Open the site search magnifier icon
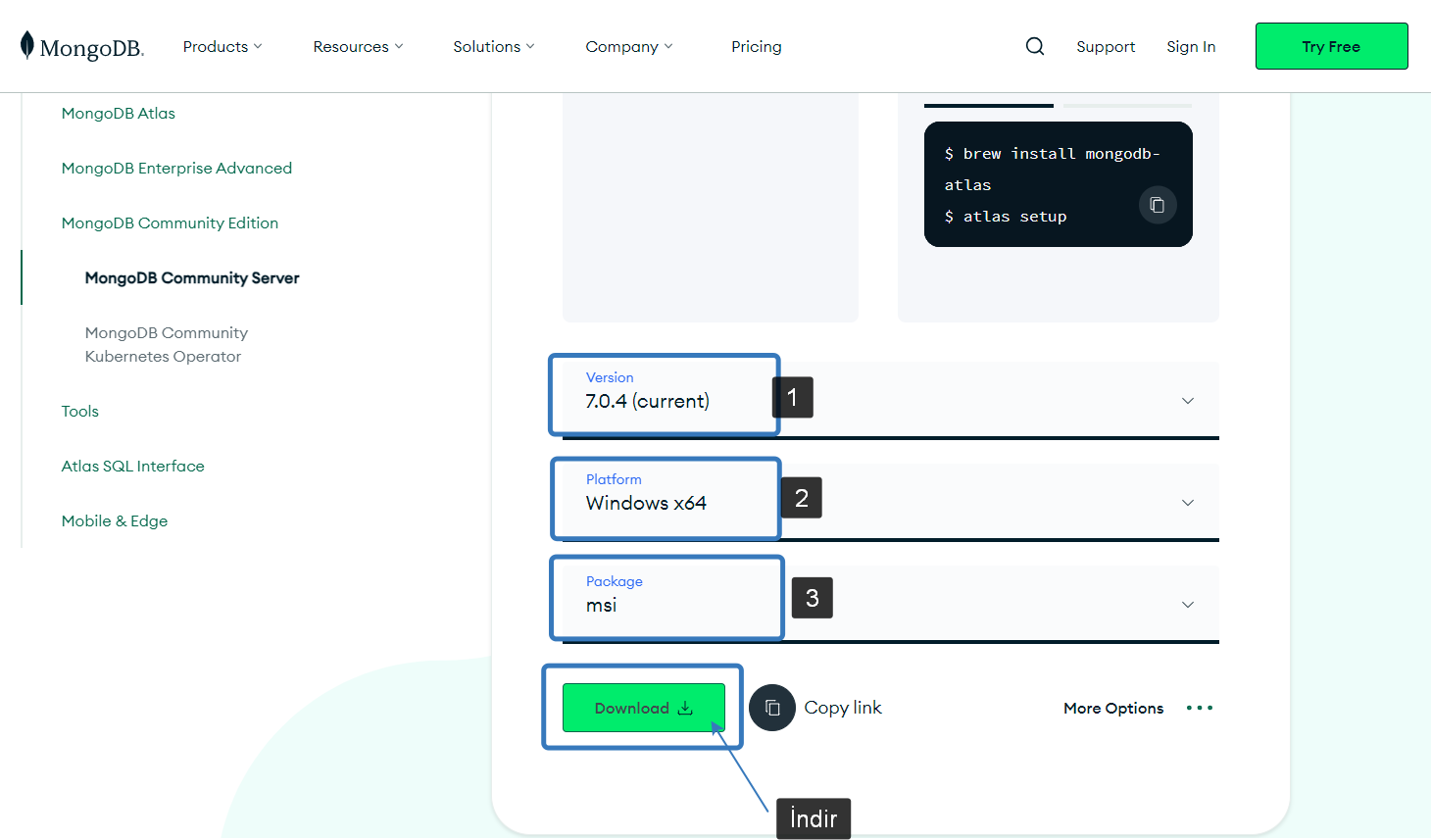The height and width of the screenshot is (840, 1431). (x=1034, y=46)
